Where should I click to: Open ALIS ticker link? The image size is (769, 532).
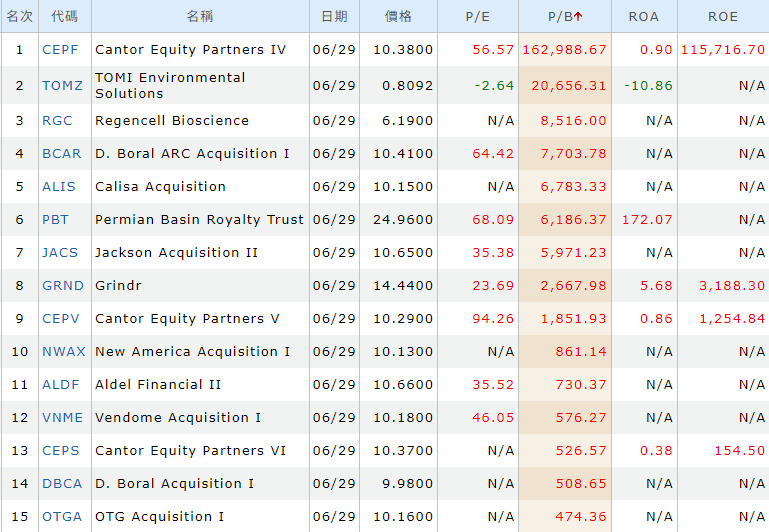point(59,186)
